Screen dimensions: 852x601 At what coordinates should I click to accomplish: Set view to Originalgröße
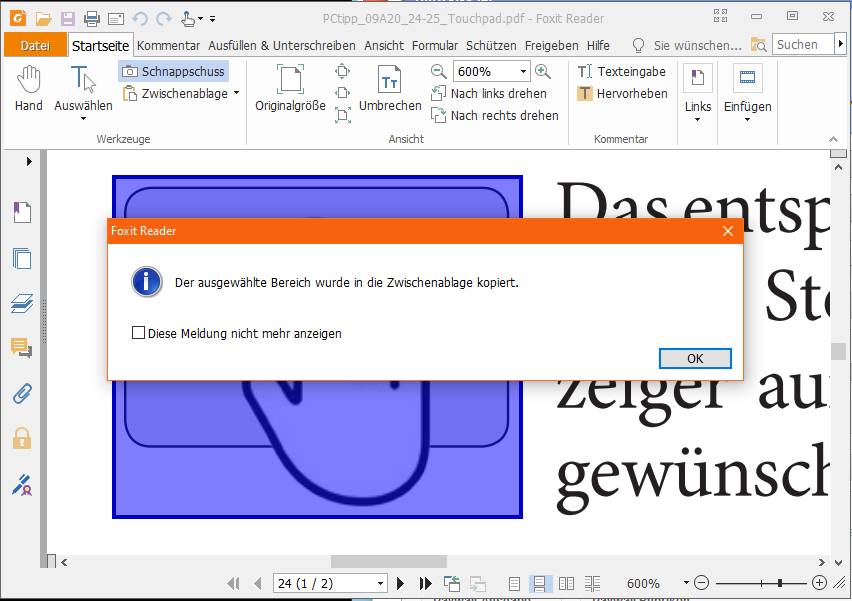290,89
